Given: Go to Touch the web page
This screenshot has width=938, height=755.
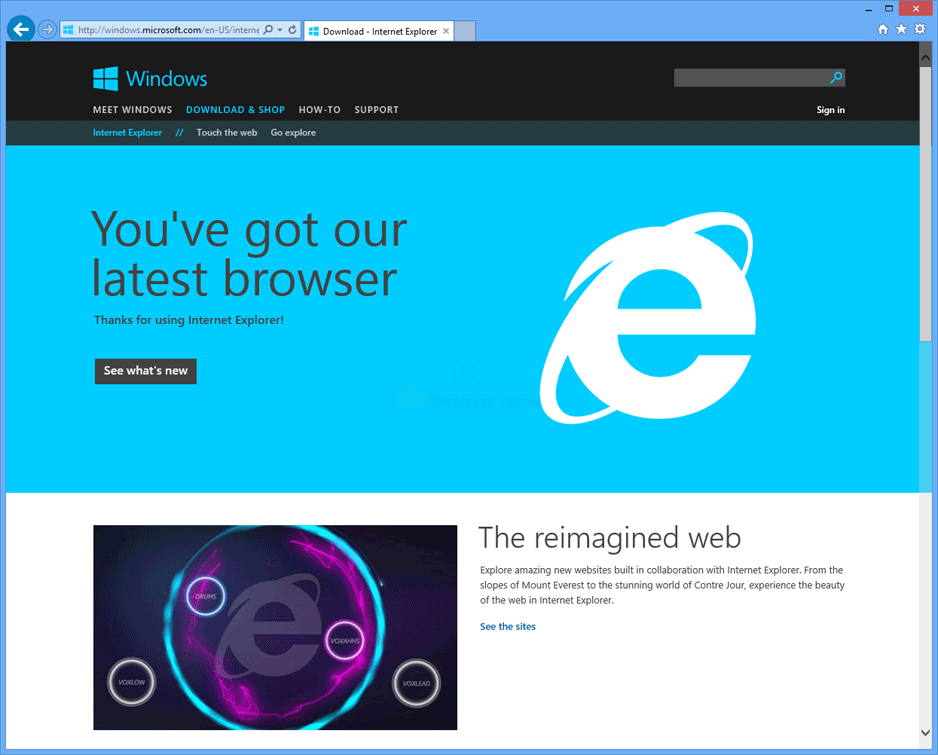Looking at the screenshot, I should (x=227, y=132).
